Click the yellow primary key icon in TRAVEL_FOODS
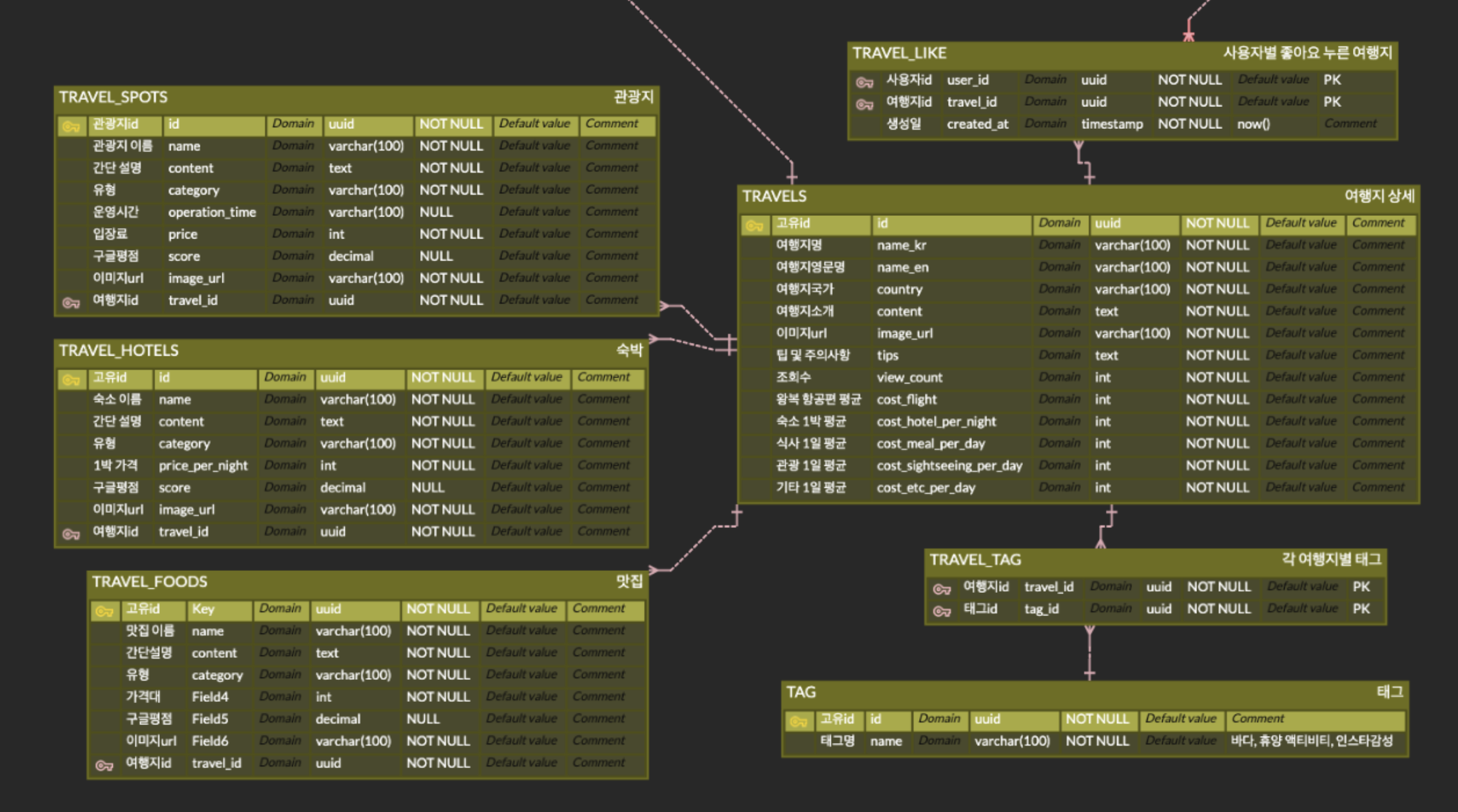Screen dimensions: 1458x812 click(104, 611)
